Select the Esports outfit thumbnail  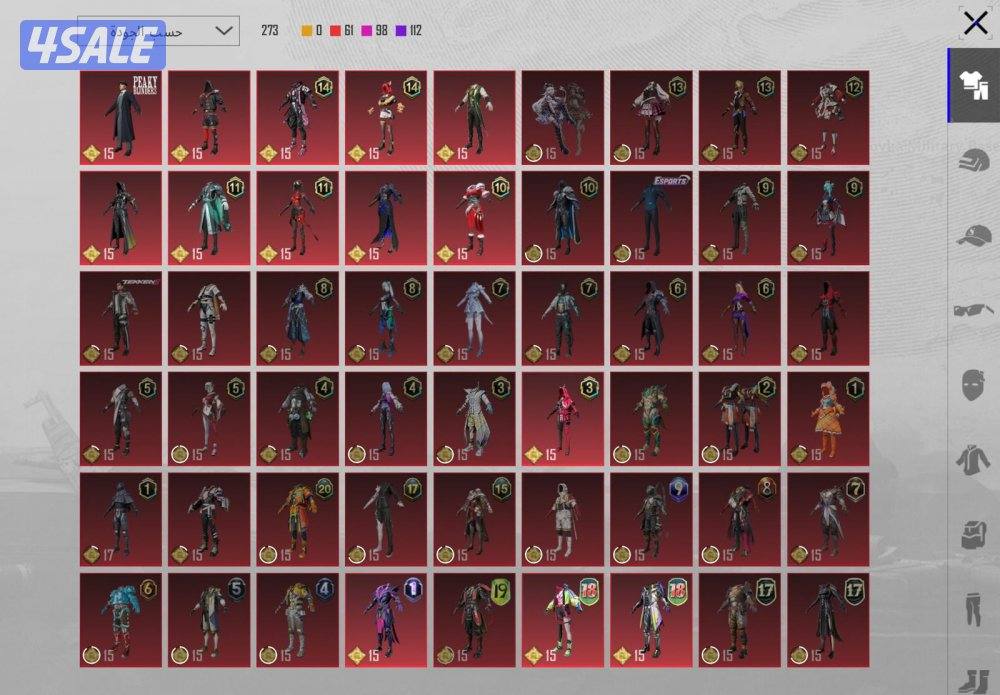click(652, 218)
